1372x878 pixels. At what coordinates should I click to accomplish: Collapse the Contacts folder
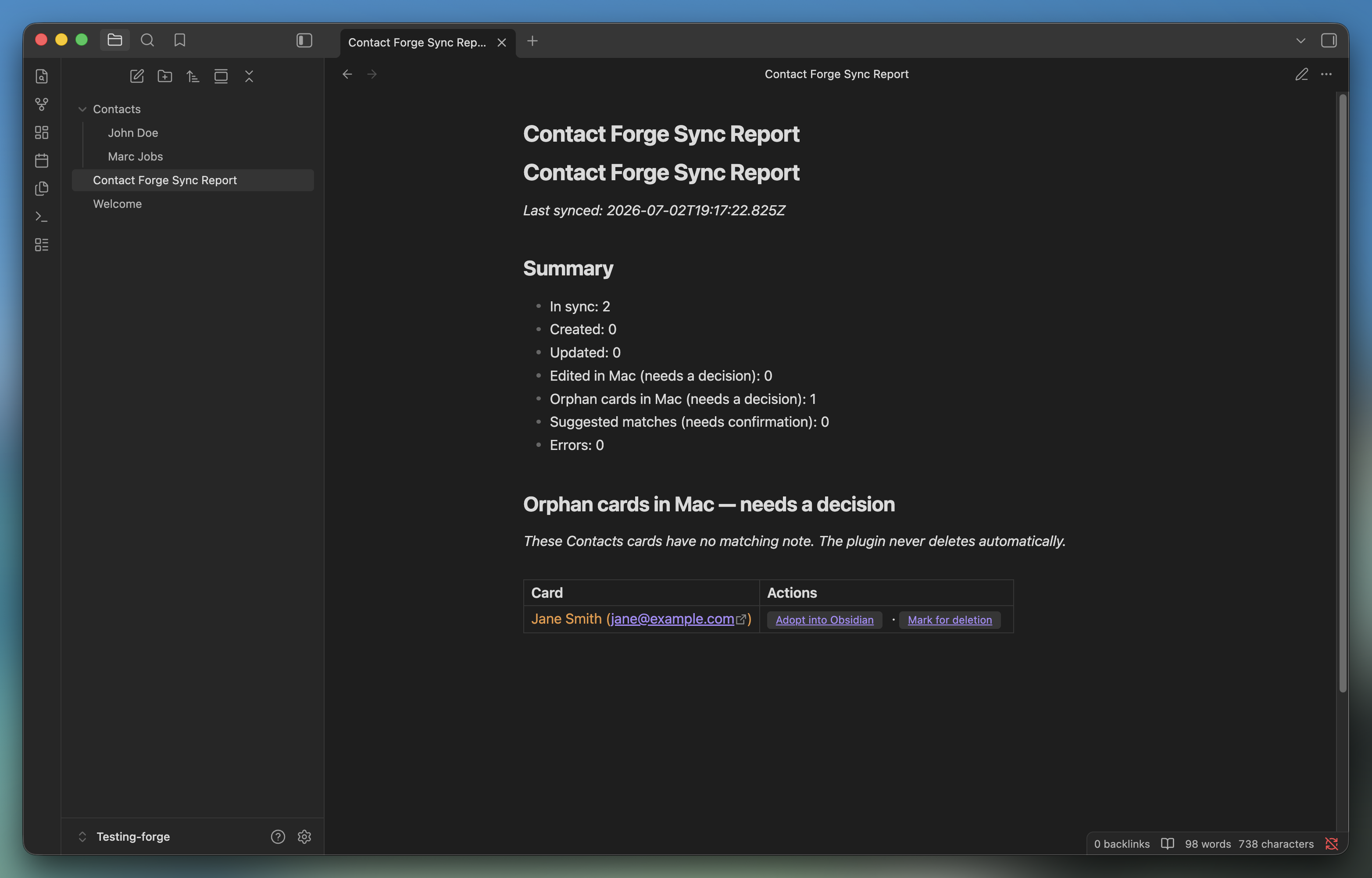tap(193, 109)
